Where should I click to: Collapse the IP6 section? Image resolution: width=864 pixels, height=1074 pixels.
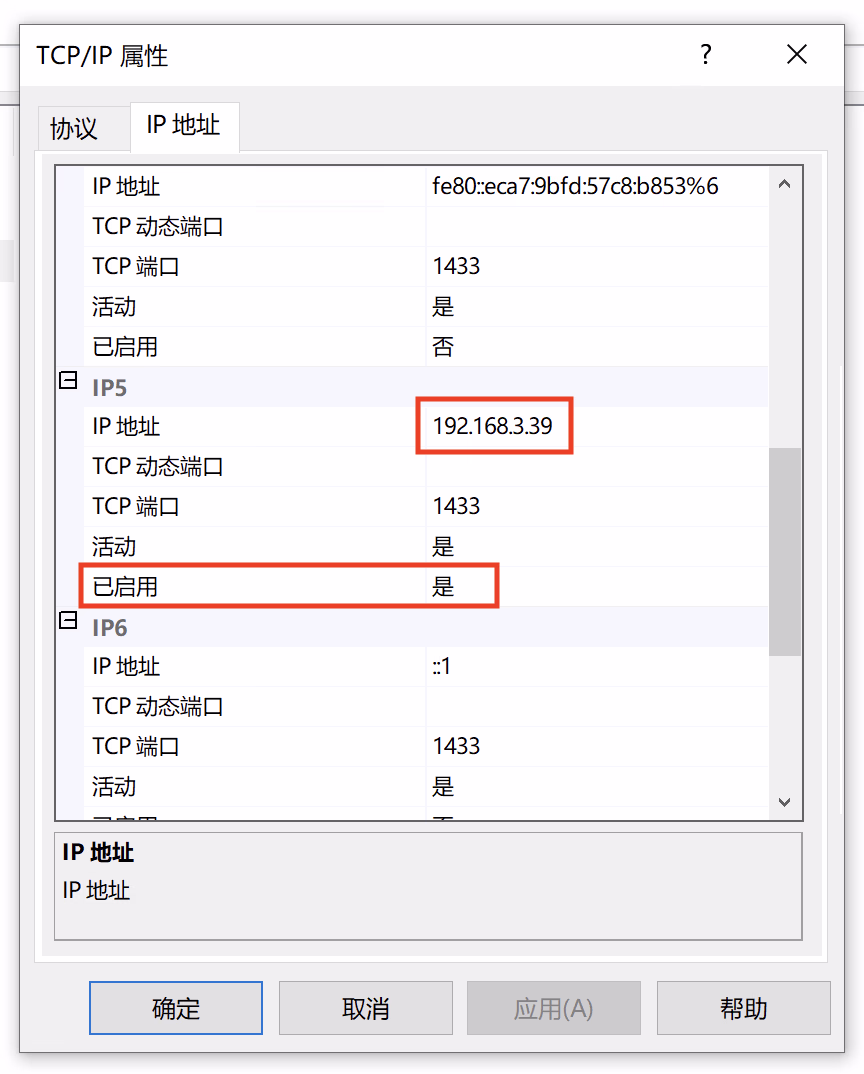point(68,621)
